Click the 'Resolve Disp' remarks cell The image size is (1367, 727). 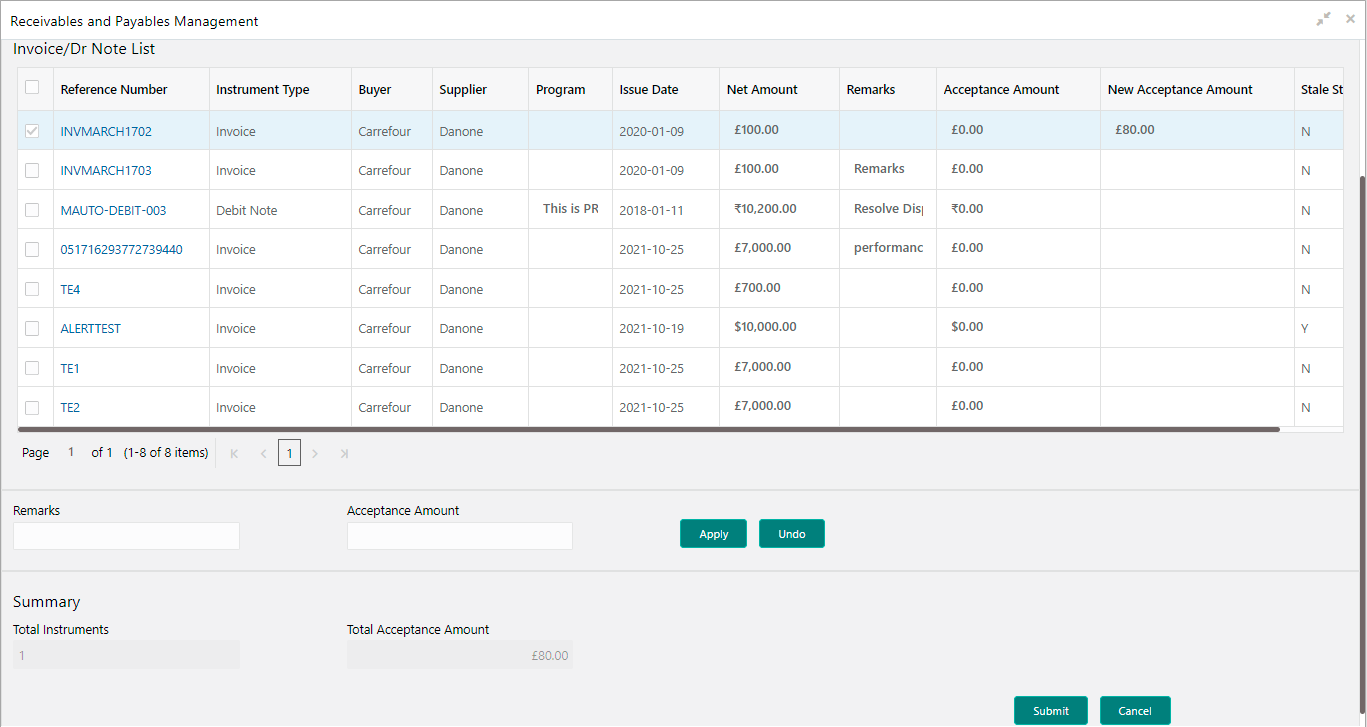coord(888,209)
